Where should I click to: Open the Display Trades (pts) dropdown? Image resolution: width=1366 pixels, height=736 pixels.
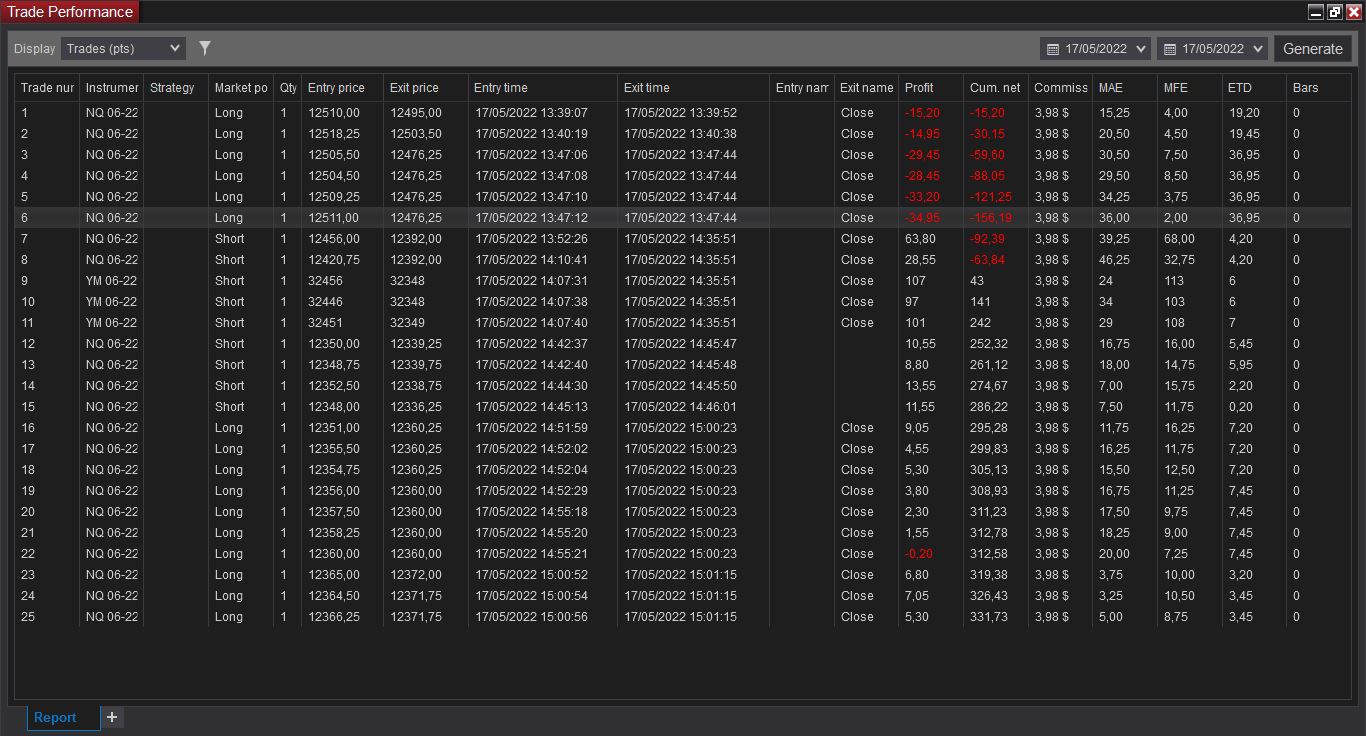click(123, 48)
